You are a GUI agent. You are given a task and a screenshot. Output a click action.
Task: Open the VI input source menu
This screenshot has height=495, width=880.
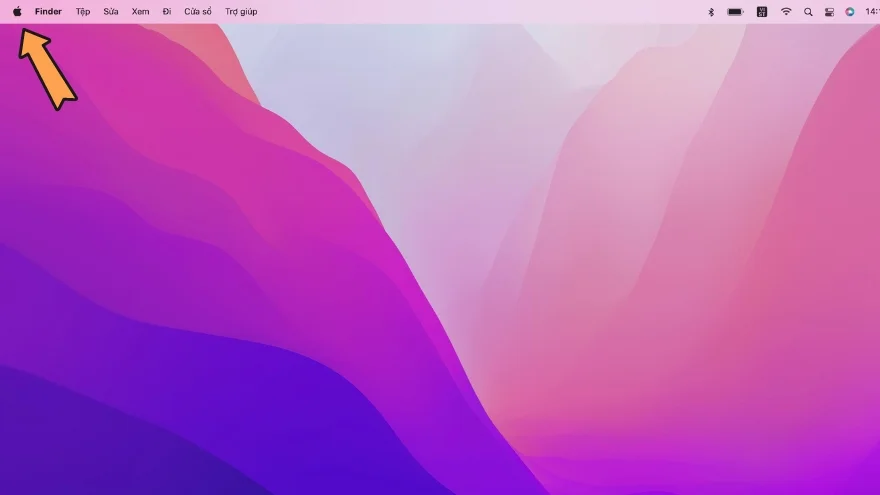click(x=762, y=12)
